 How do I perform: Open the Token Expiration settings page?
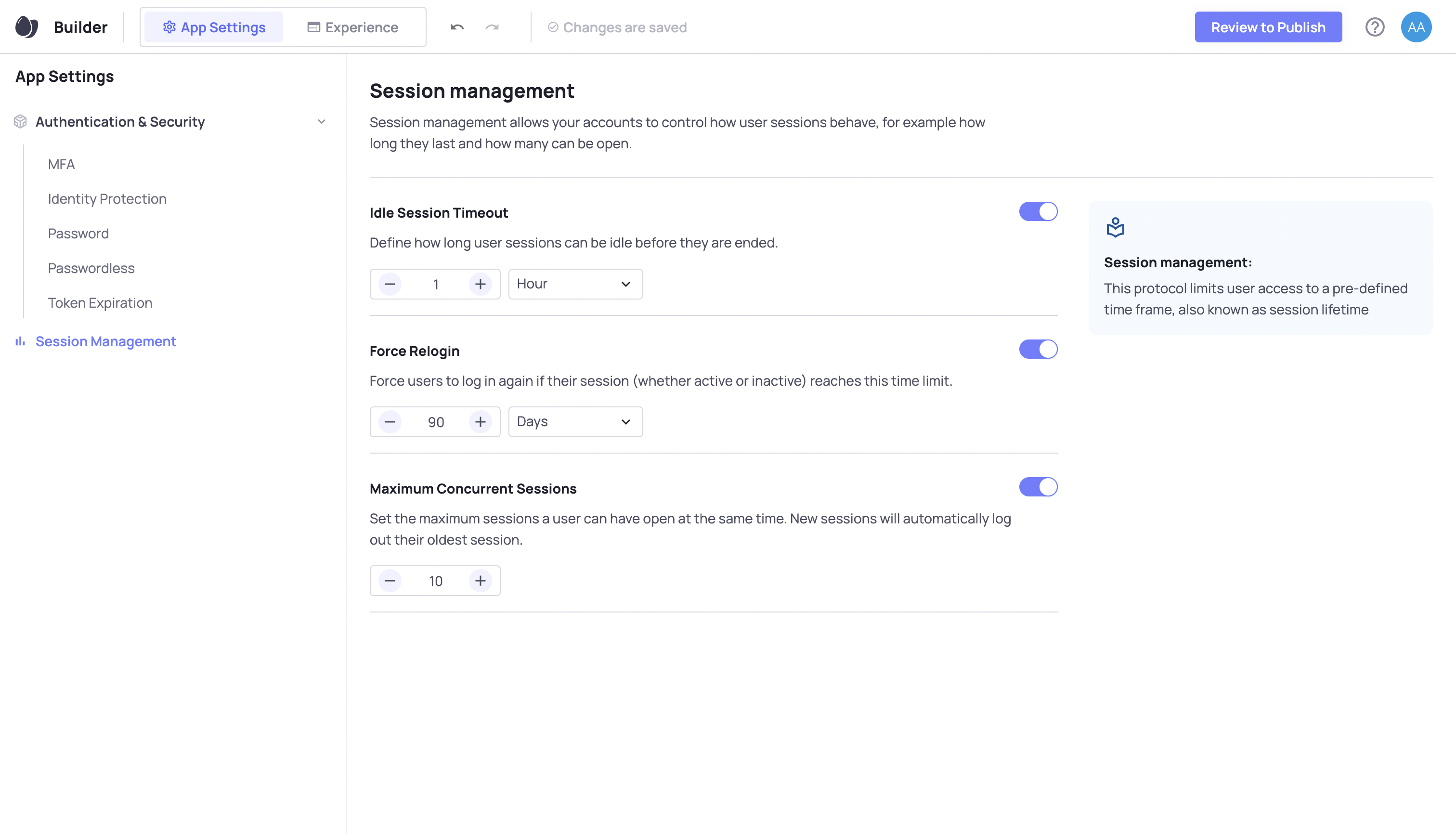(x=100, y=303)
